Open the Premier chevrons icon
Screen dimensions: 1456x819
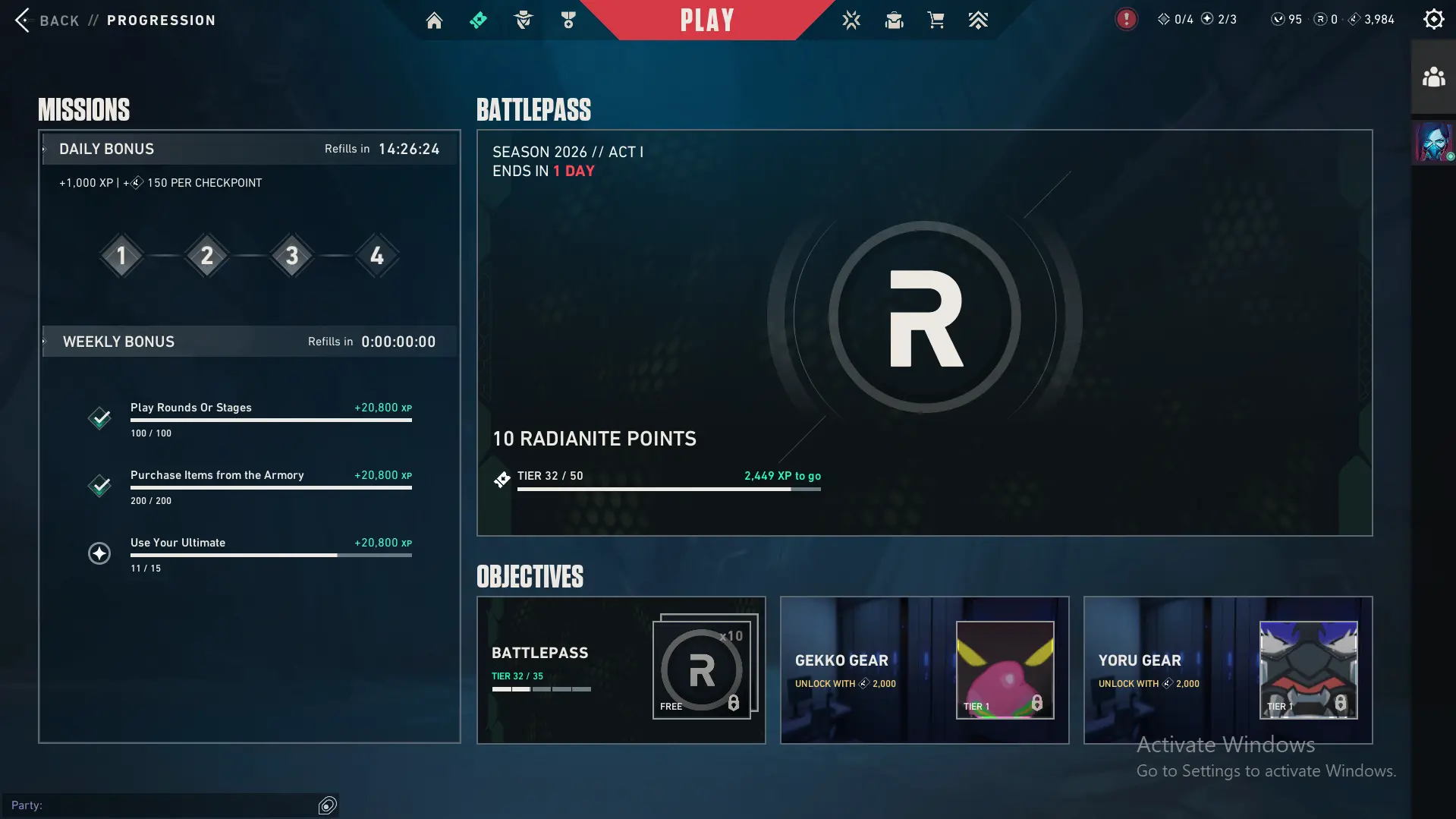click(x=978, y=20)
